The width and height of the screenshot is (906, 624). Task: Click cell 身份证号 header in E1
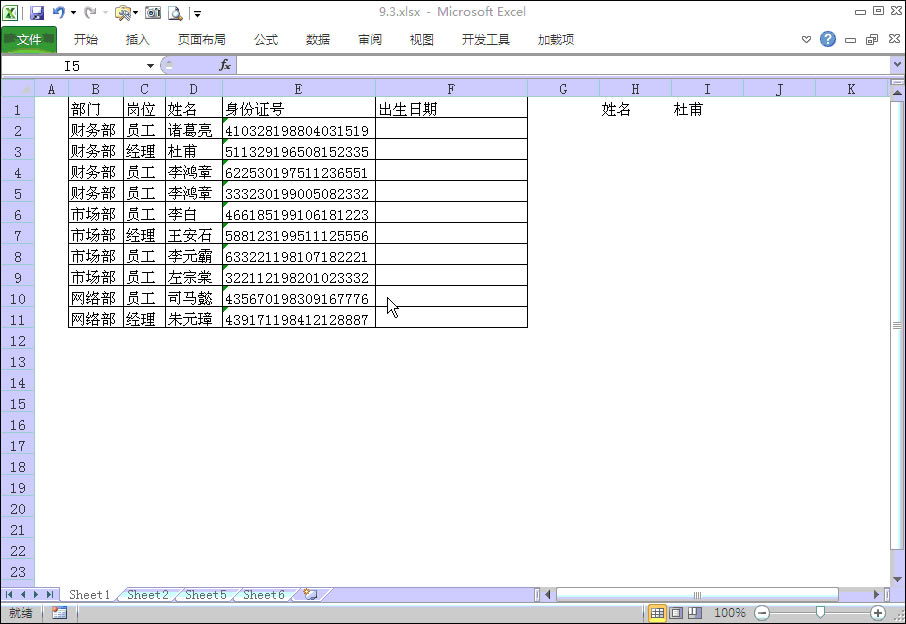click(299, 109)
